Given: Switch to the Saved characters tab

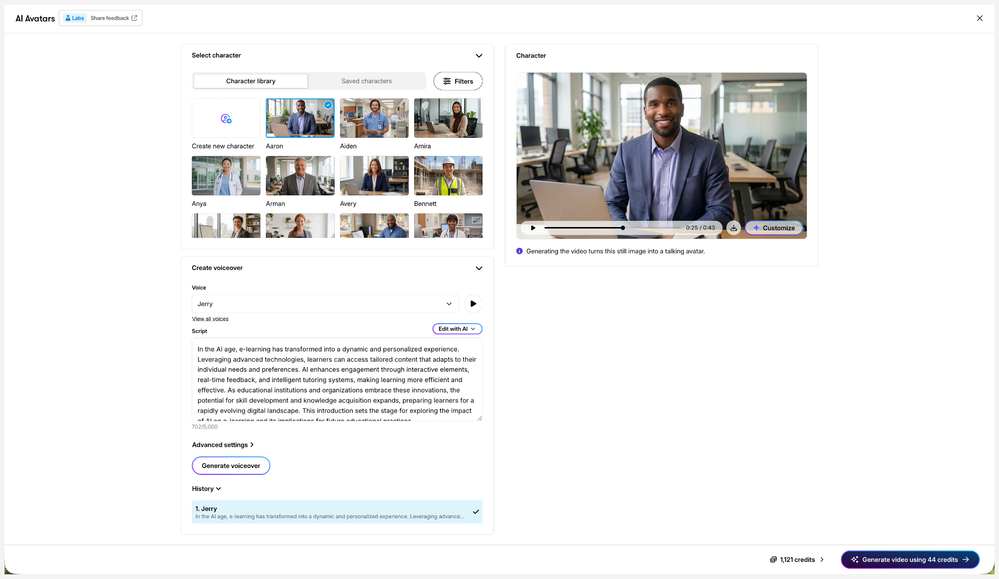Looking at the screenshot, I should 366,81.
